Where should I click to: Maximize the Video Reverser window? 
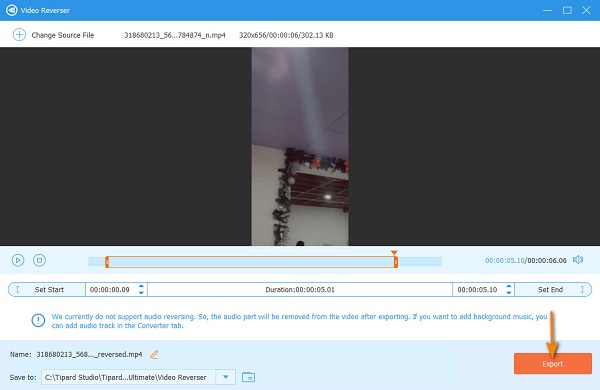pos(567,10)
